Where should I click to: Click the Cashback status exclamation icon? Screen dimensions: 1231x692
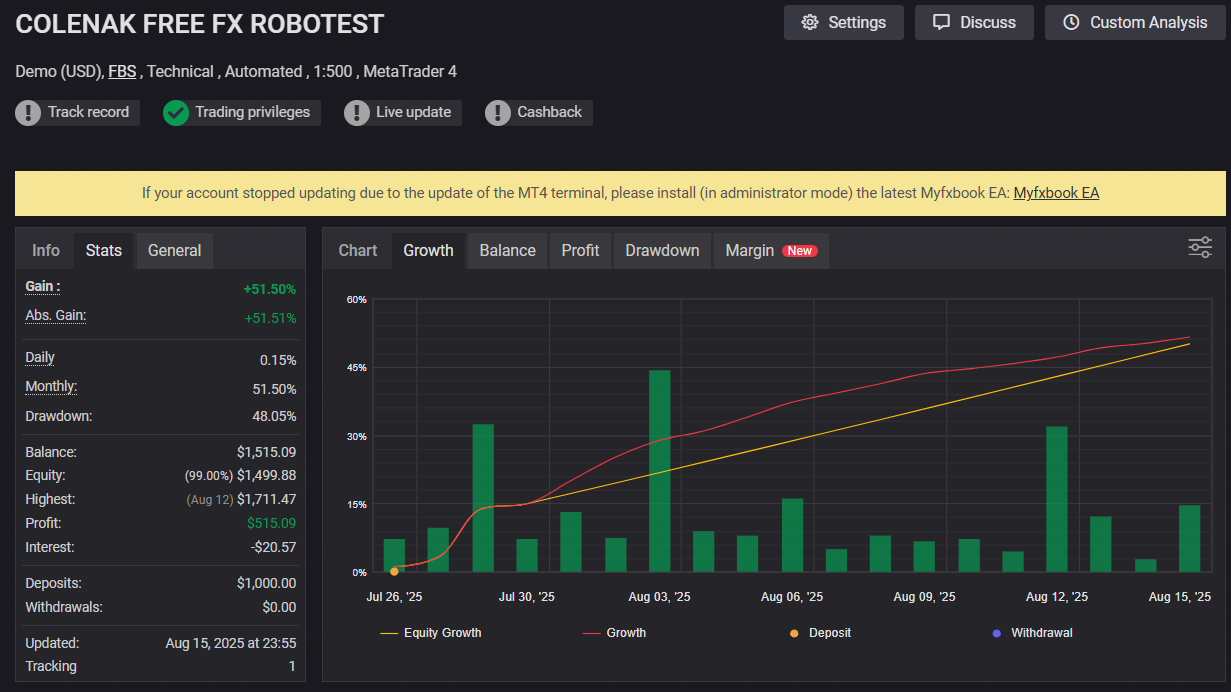tap(498, 113)
